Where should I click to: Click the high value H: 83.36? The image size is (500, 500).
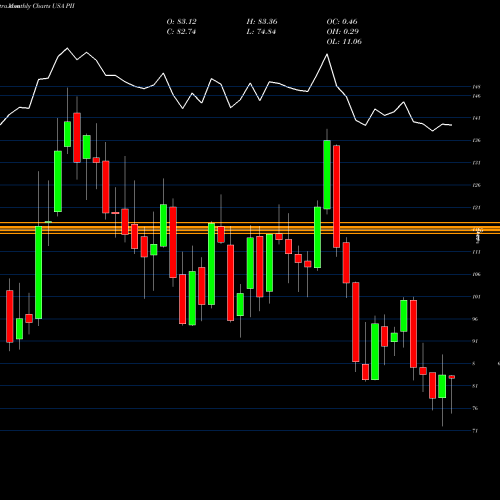(262, 22)
